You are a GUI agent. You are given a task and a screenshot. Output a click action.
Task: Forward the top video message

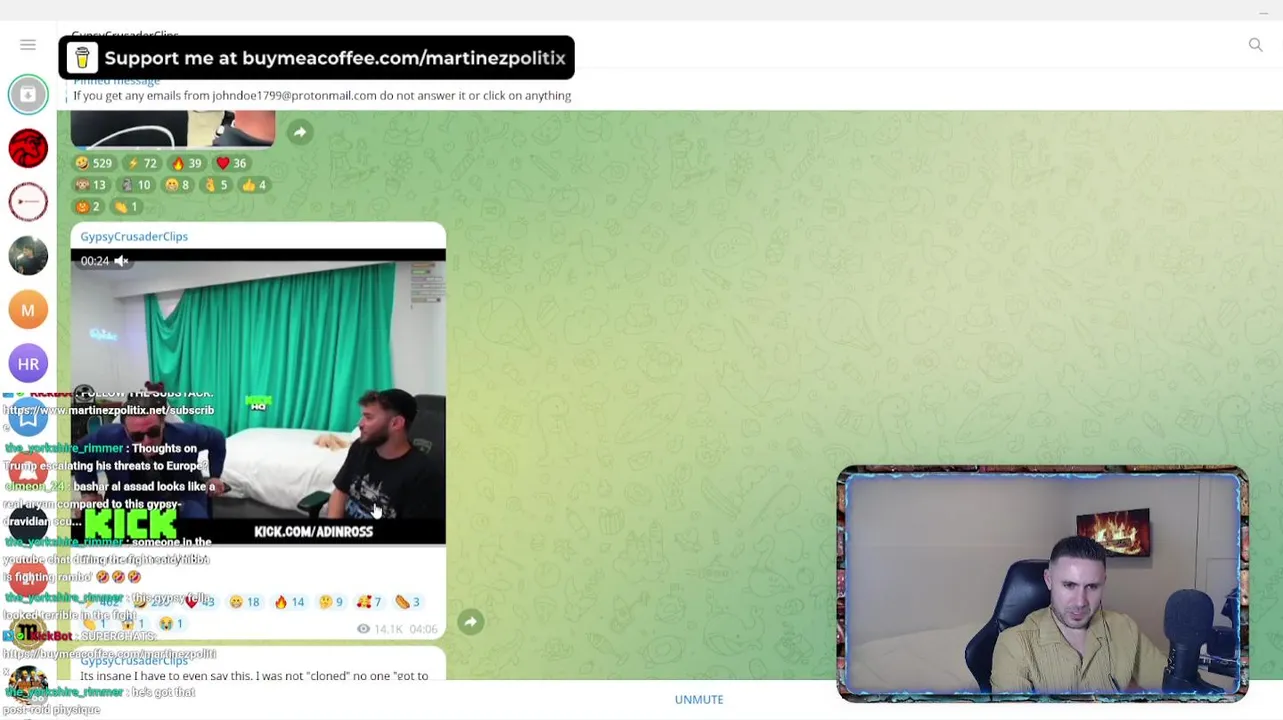coord(300,132)
